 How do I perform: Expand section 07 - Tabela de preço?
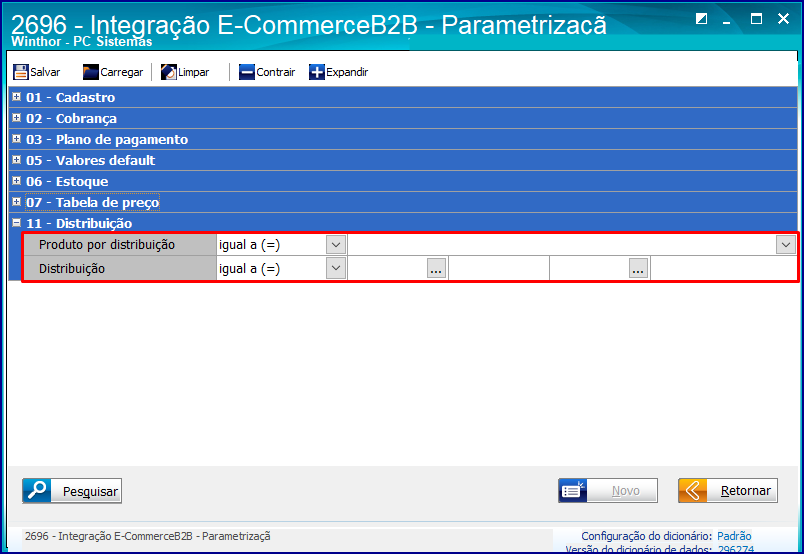click(x=16, y=202)
